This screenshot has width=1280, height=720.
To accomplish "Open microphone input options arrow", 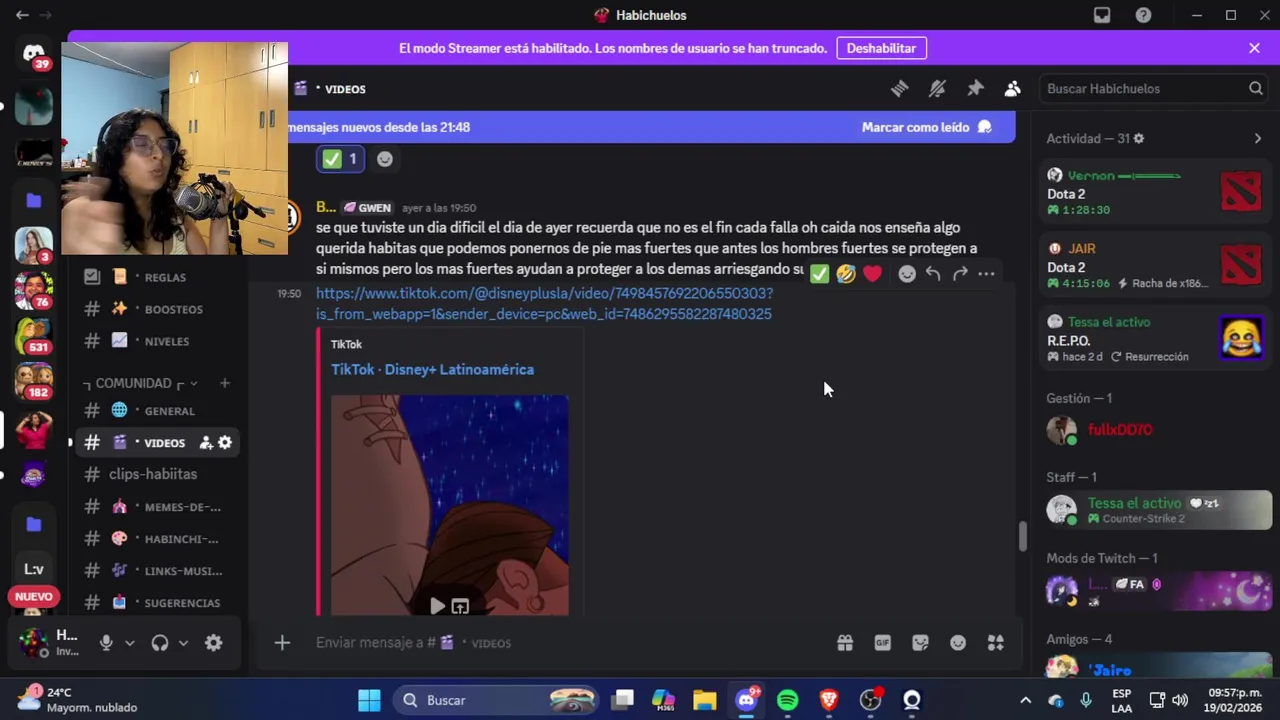I will (x=129, y=643).
